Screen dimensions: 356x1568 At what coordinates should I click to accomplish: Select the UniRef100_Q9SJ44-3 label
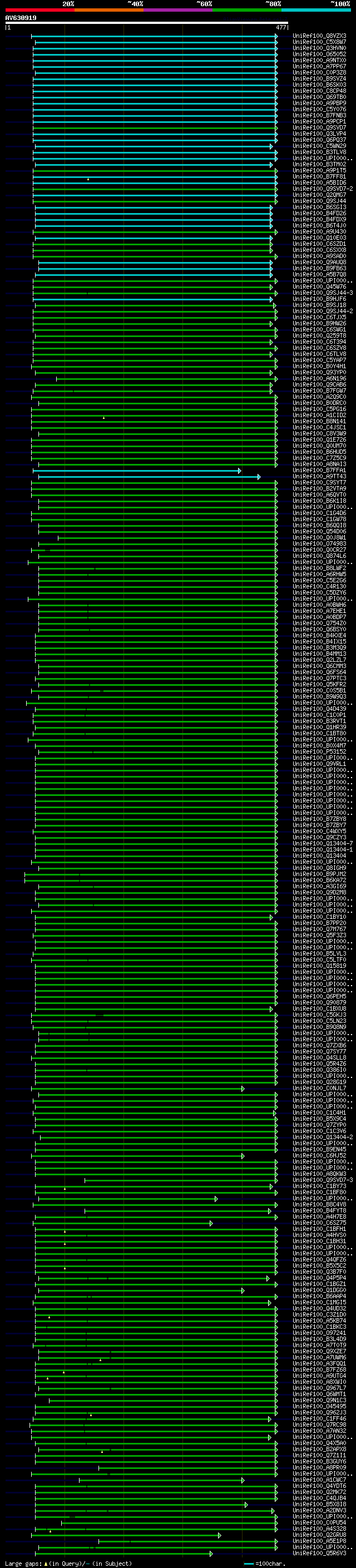coord(323,293)
